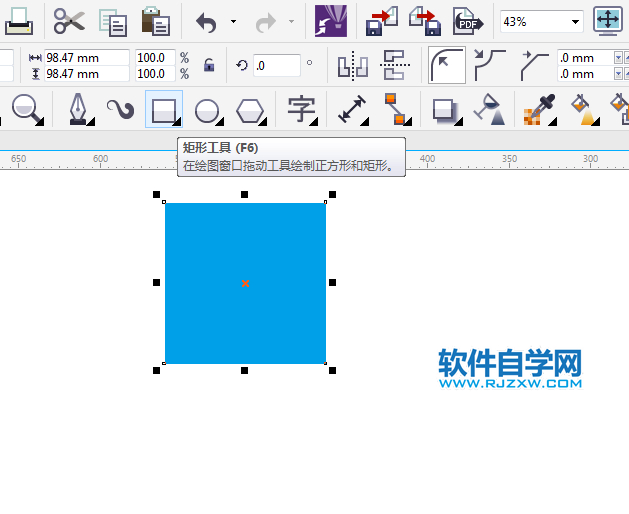
Task: Select the scalloped corner option
Action: 489,65
